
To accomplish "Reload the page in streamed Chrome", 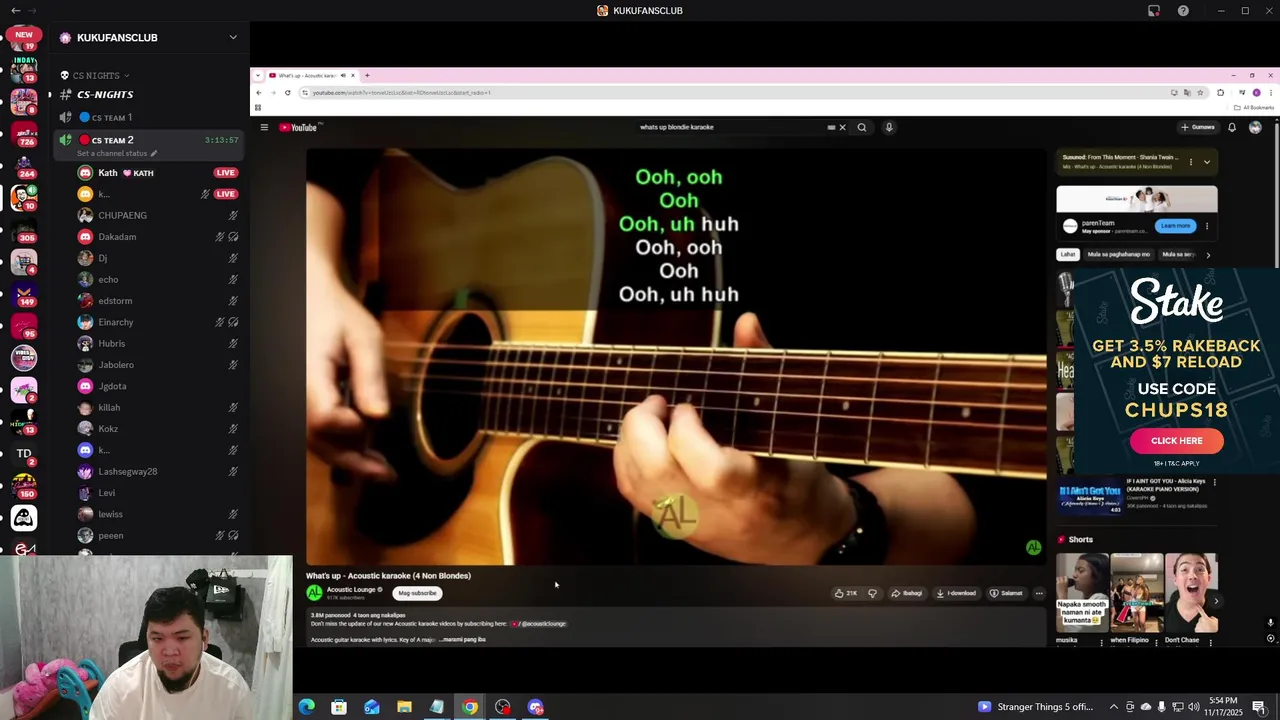I will point(287,92).
